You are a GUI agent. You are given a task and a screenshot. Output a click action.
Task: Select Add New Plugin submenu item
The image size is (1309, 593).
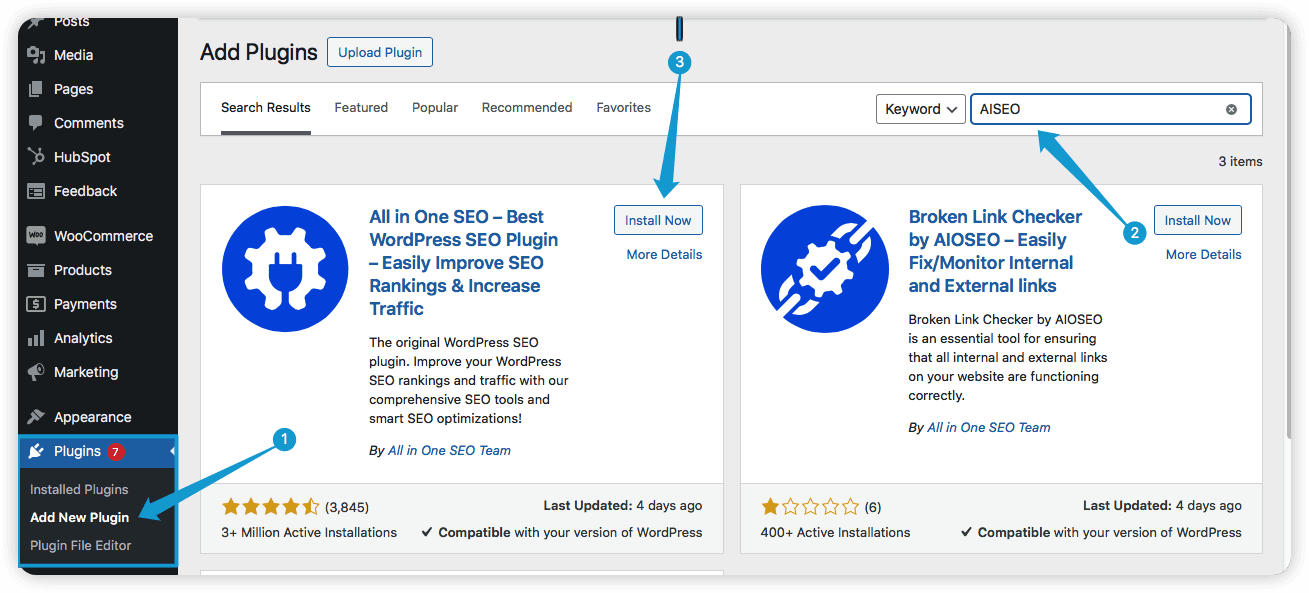pos(79,517)
